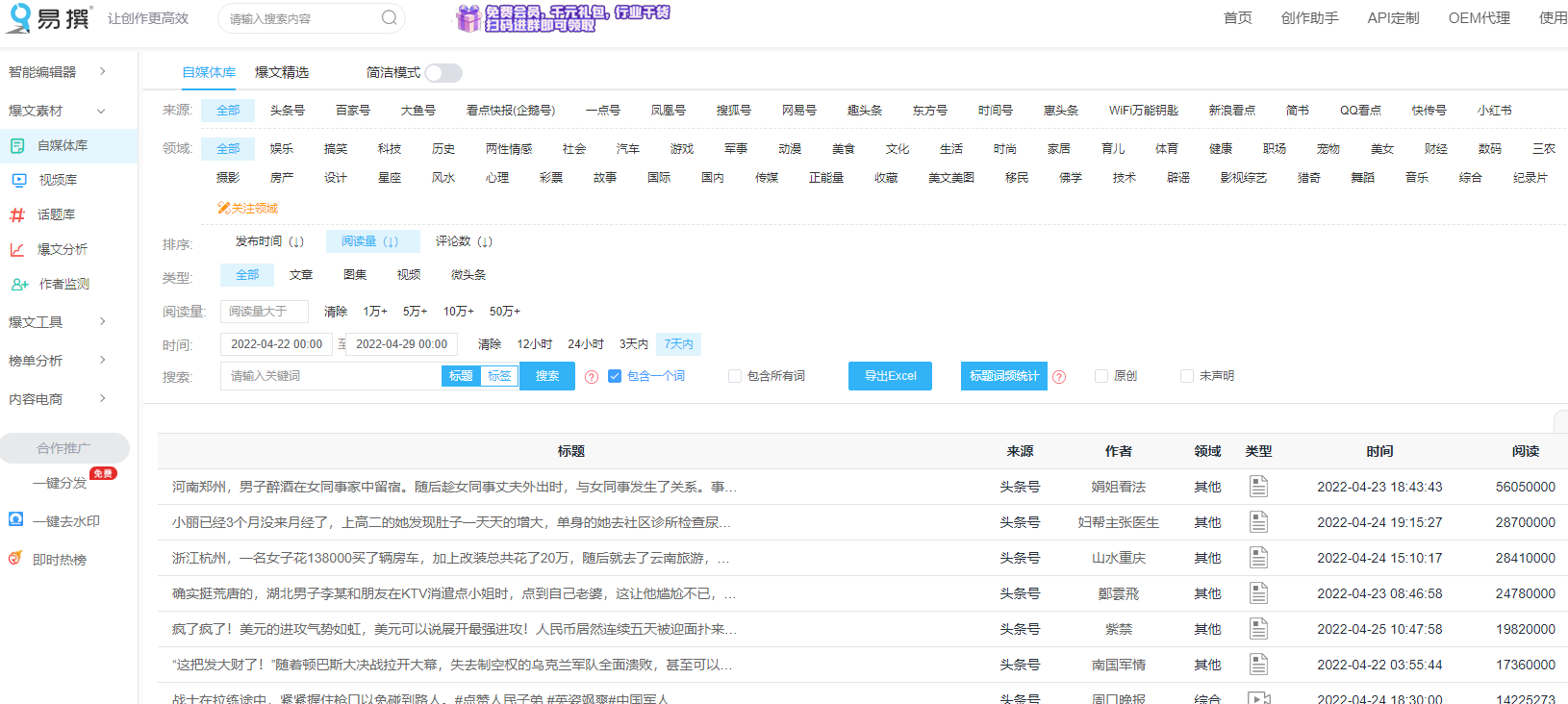Click the 关注领域 edit icon
This screenshot has width=1568, height=704.
click(223, 208)
